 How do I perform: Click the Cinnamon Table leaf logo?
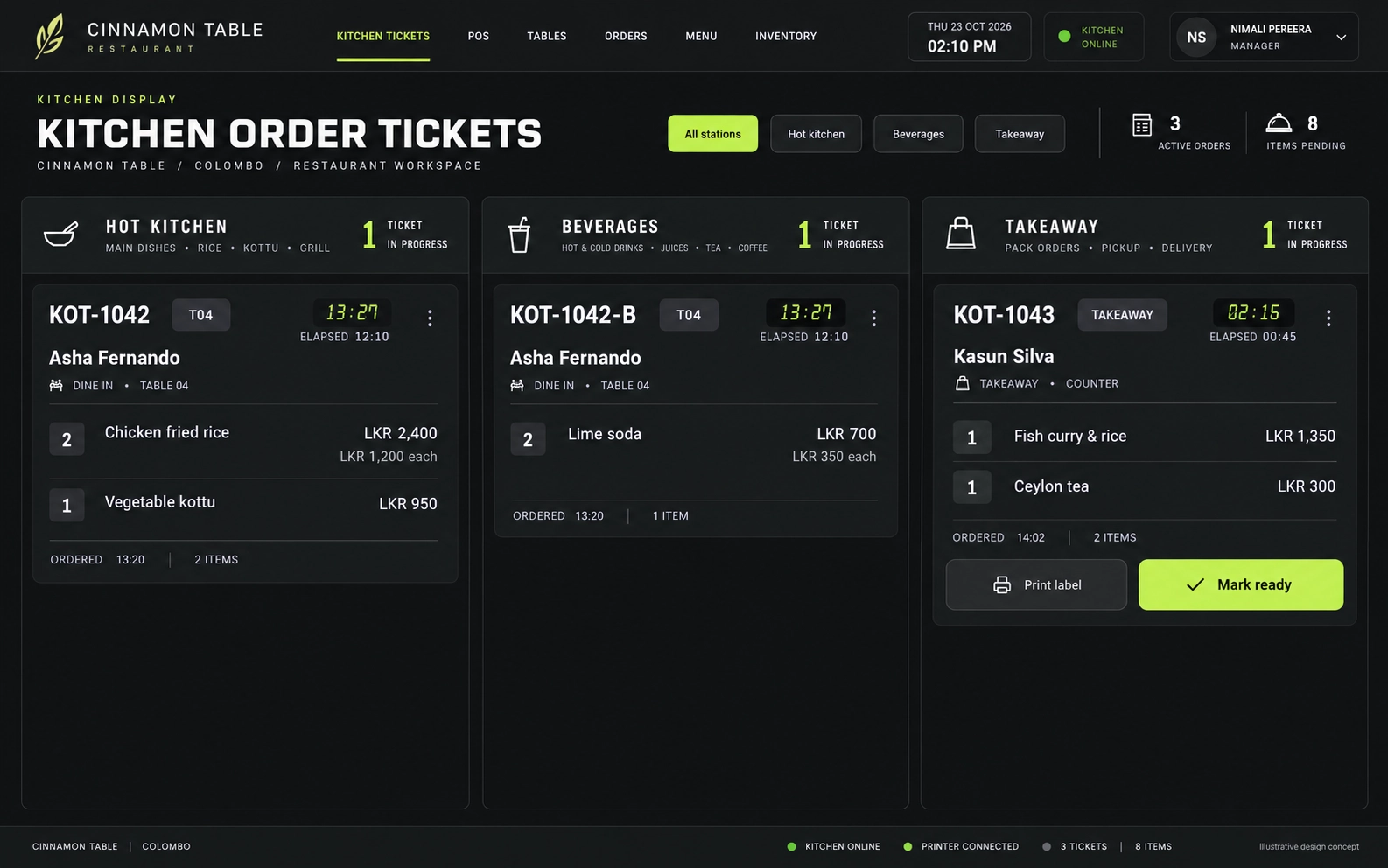pos(49,37)
